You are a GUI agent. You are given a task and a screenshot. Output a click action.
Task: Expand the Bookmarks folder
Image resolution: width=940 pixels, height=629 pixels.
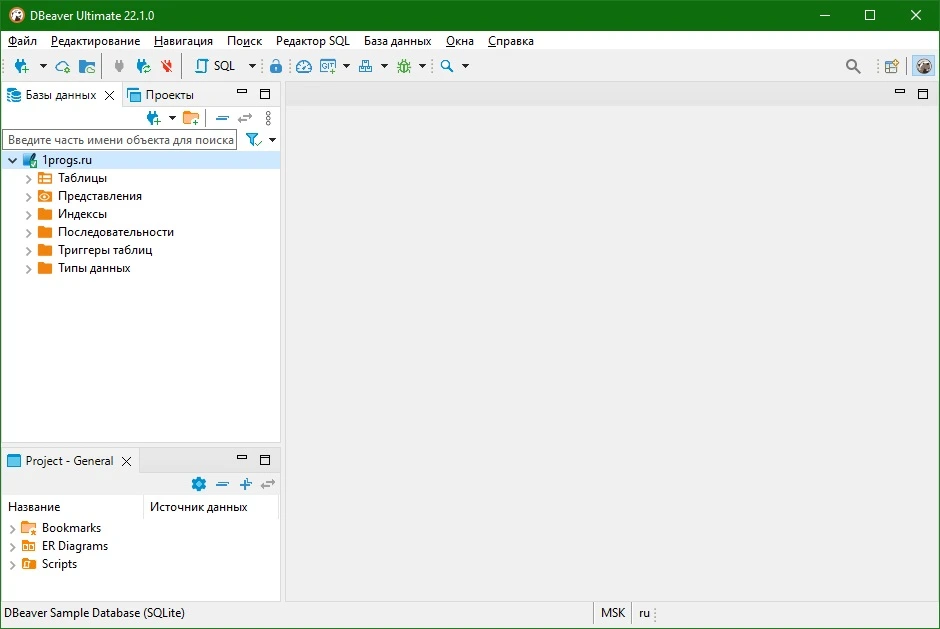13,529
